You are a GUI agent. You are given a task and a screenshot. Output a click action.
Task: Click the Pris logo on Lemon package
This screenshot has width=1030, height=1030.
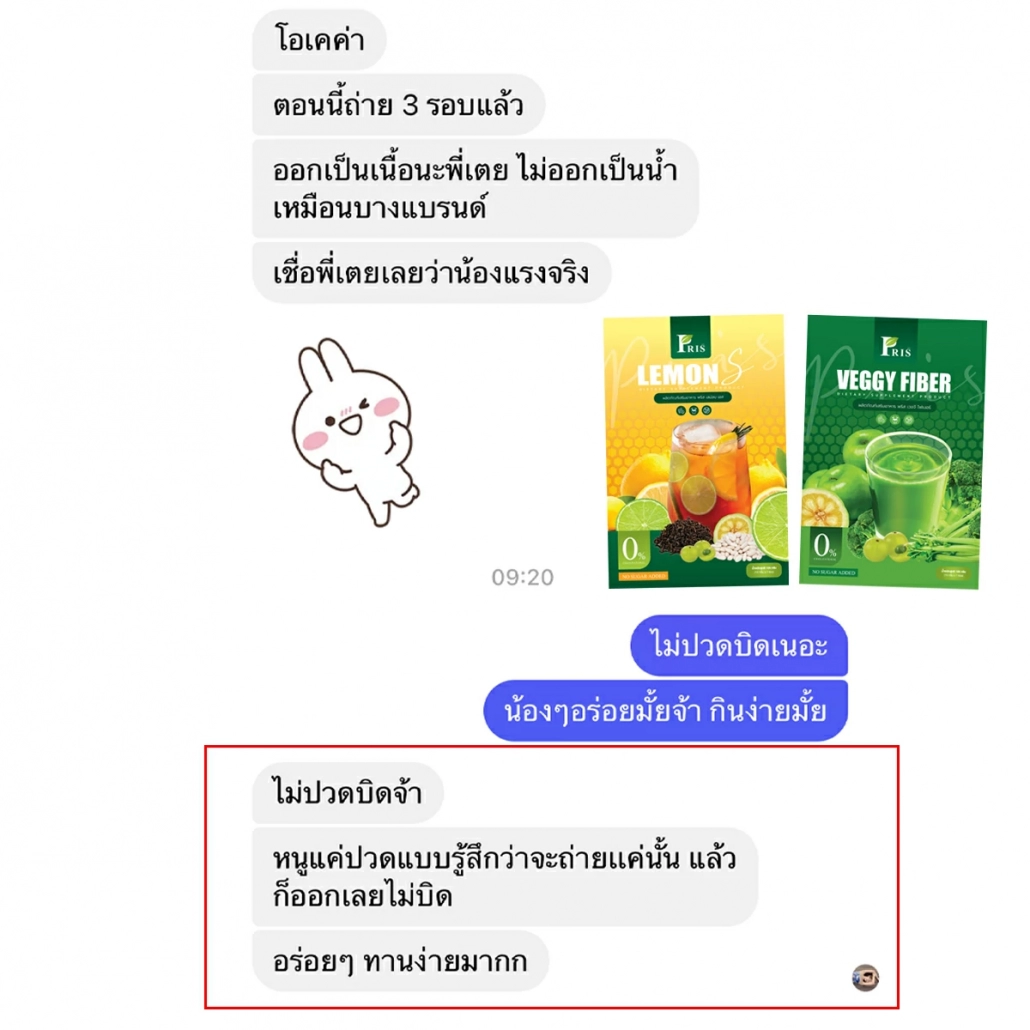(690, 343)
